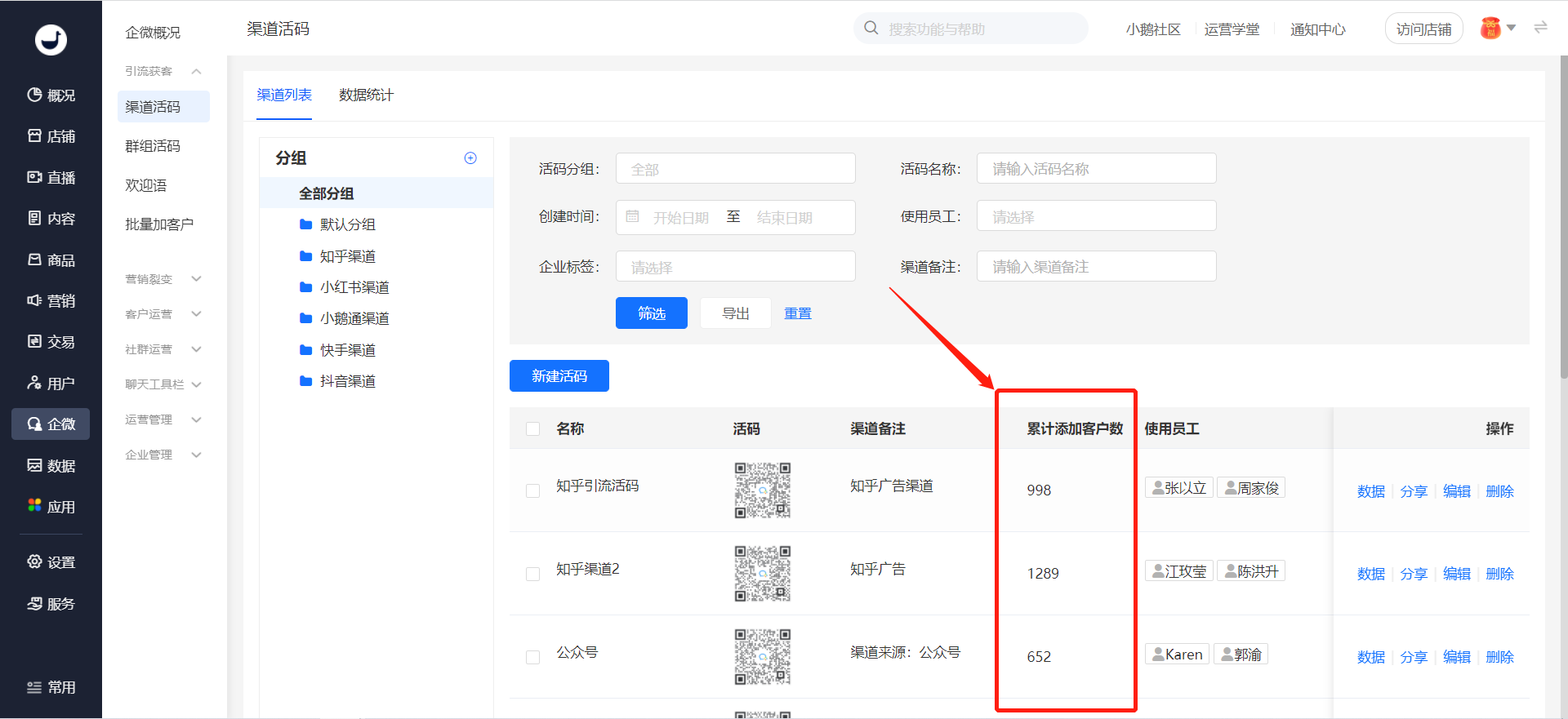Viewport: 1568px width, 719px height.
Task: Open the 数据 data sidebar section
Action: coord(51,466)
